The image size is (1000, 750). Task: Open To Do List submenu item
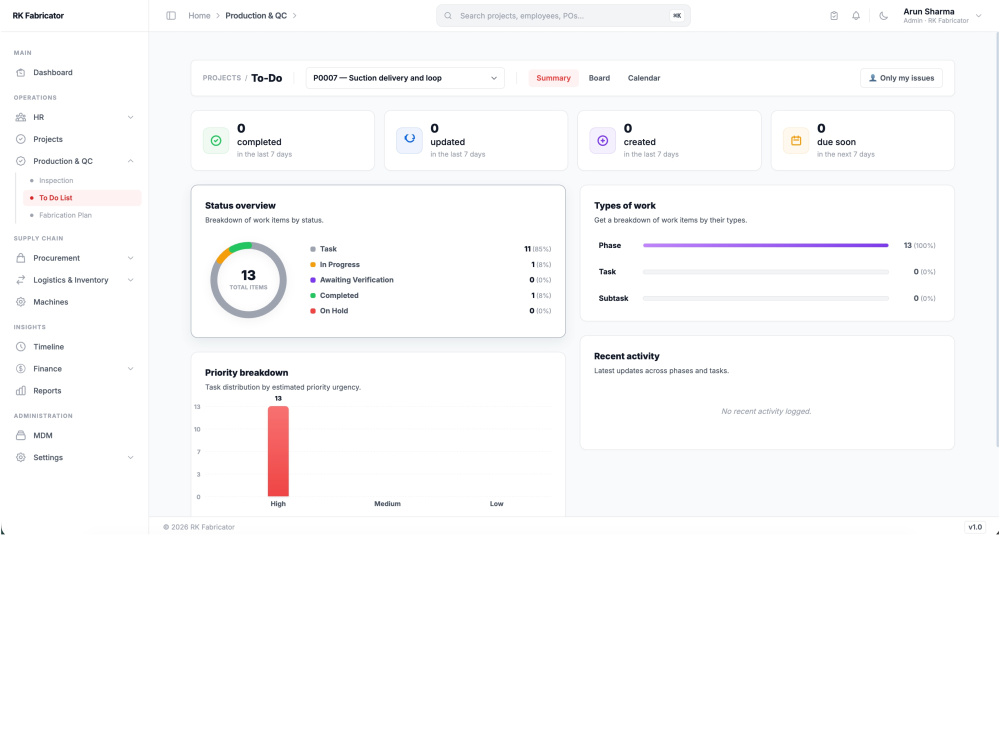click(82, 198)
